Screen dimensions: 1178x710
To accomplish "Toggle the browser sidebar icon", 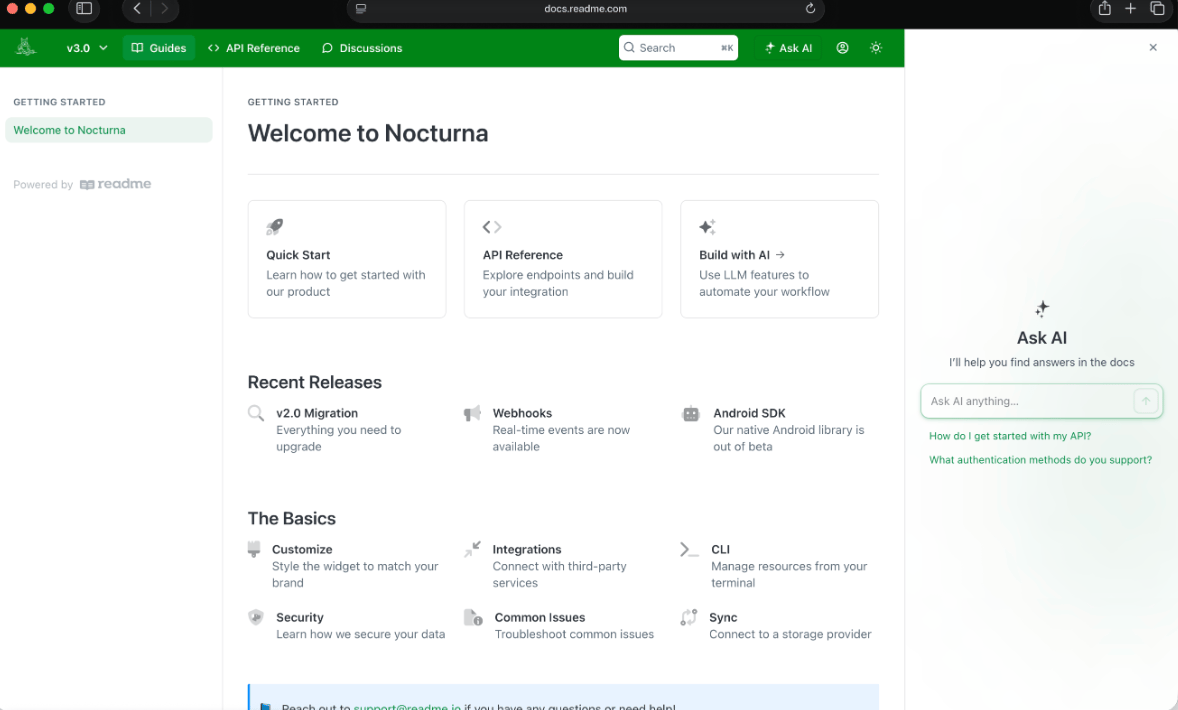I will click(x=84, y=8).
